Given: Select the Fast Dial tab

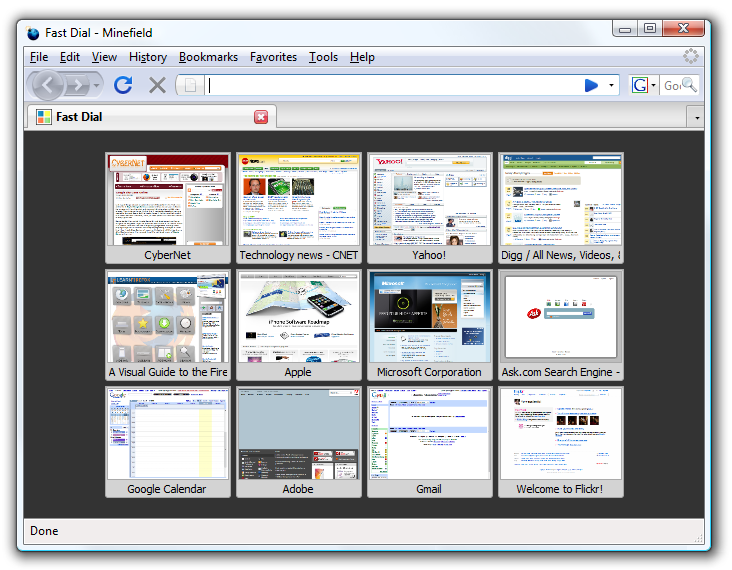Looking at the screenshot, I should pyautogui.click(x=140, y=117).
